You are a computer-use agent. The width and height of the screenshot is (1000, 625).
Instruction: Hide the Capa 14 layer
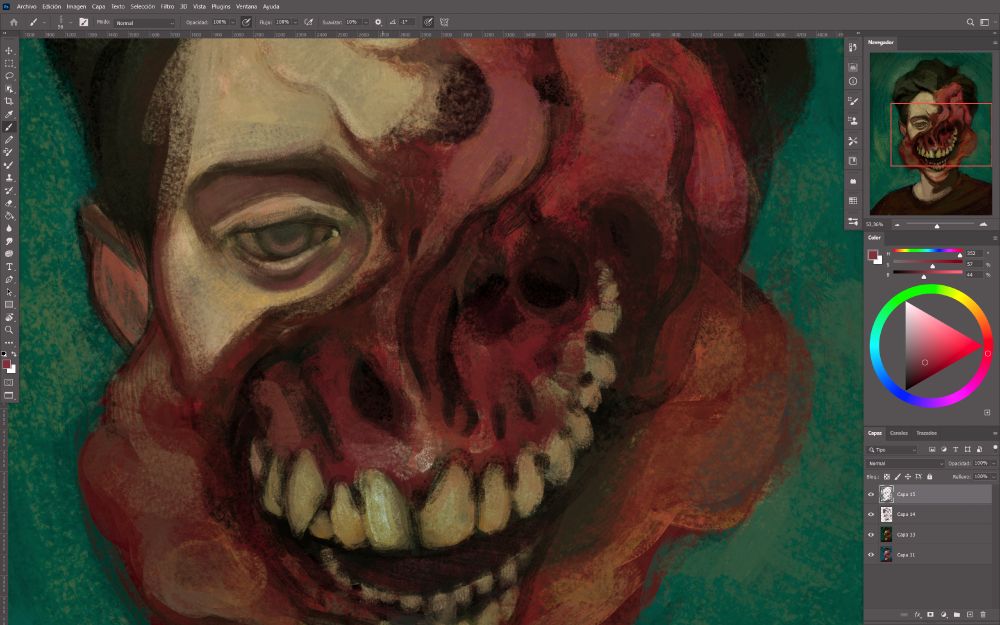871,515
